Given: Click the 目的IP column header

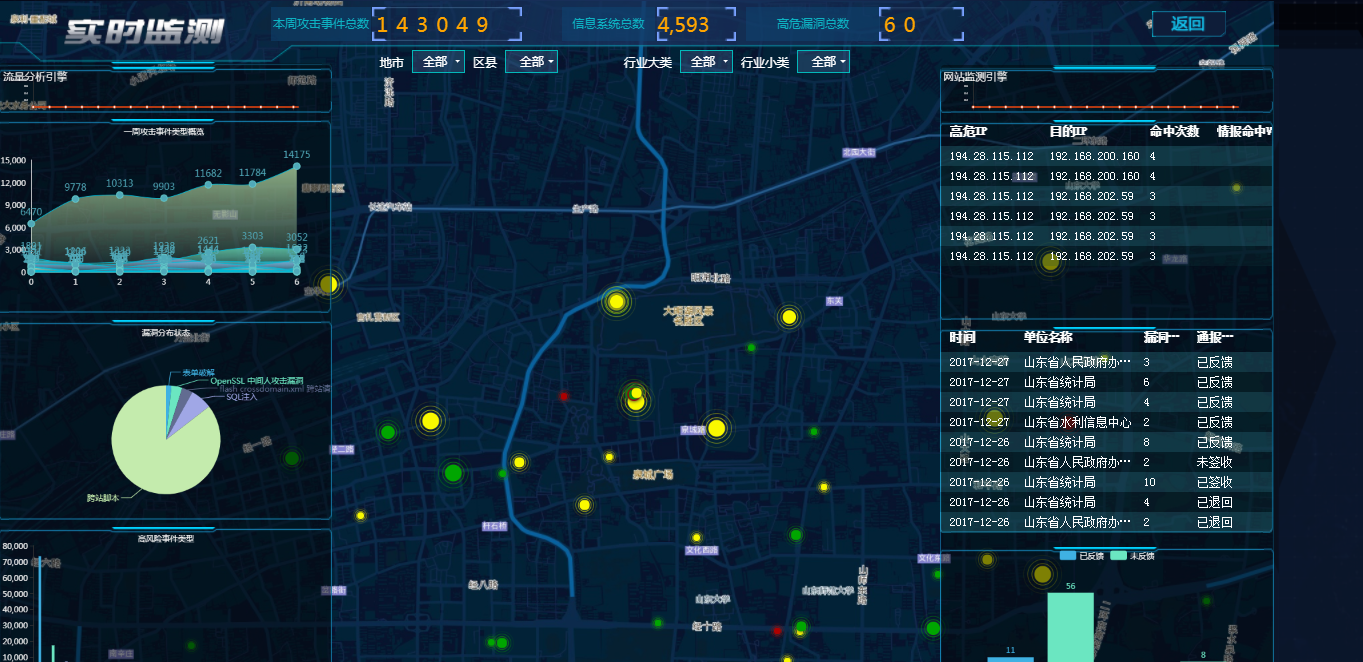Looking at the screenshot, I should (1068, 131).
